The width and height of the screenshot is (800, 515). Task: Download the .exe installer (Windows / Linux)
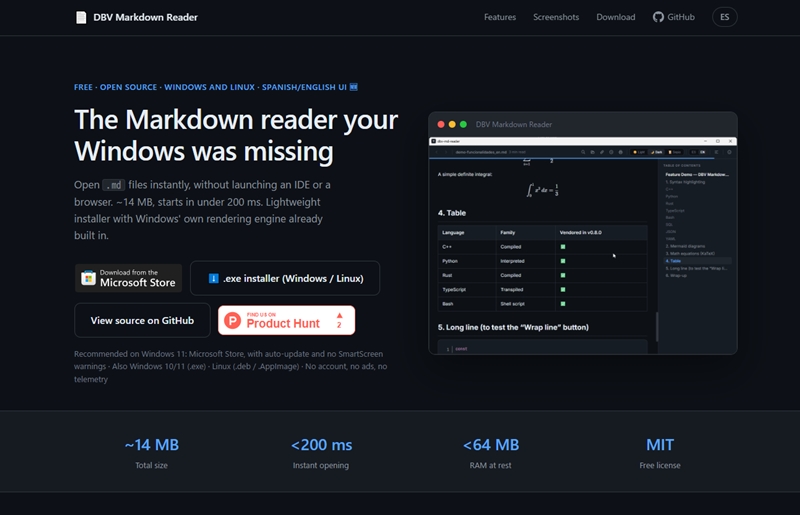tap(285, 278)
